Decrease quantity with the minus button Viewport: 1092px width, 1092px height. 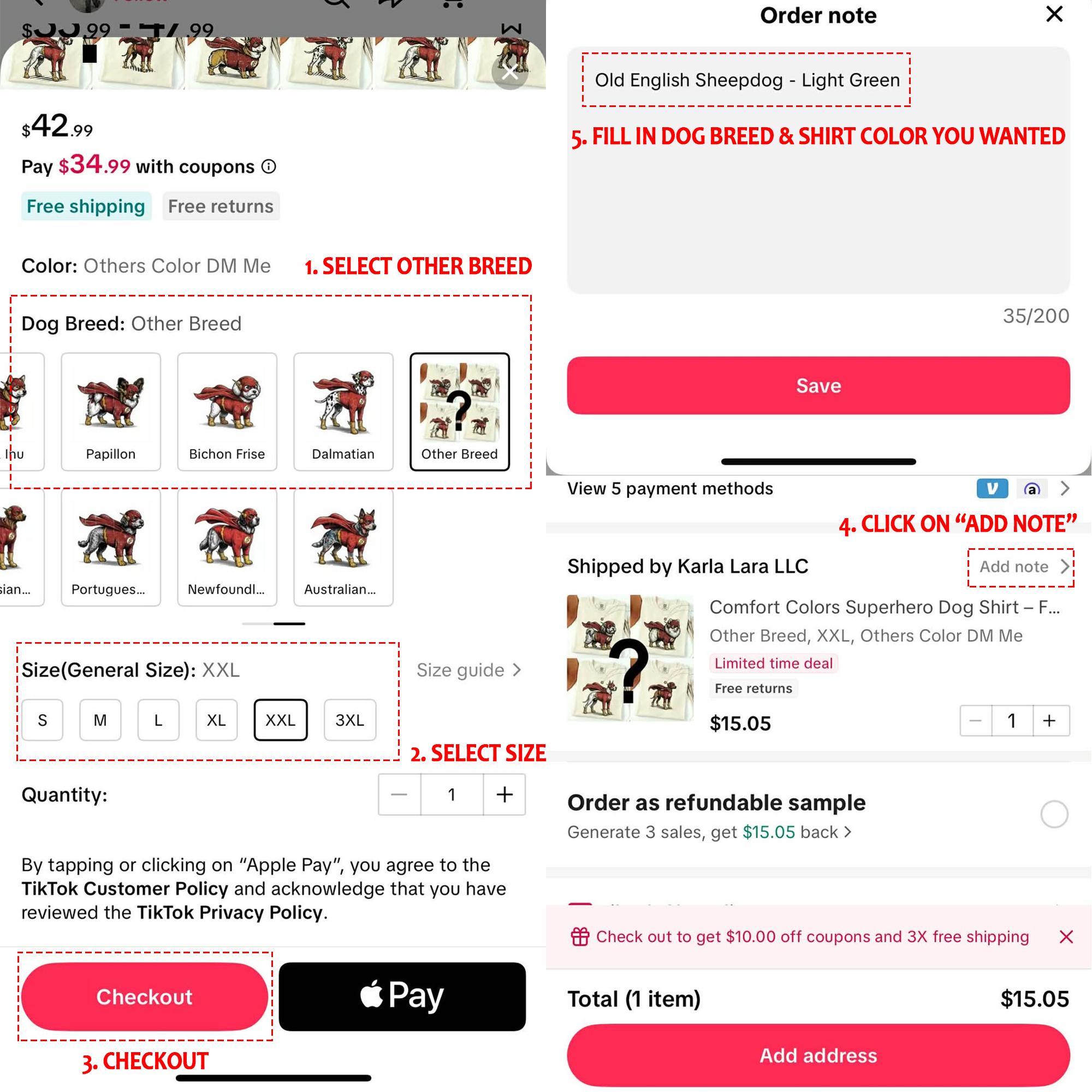point(399,794)
